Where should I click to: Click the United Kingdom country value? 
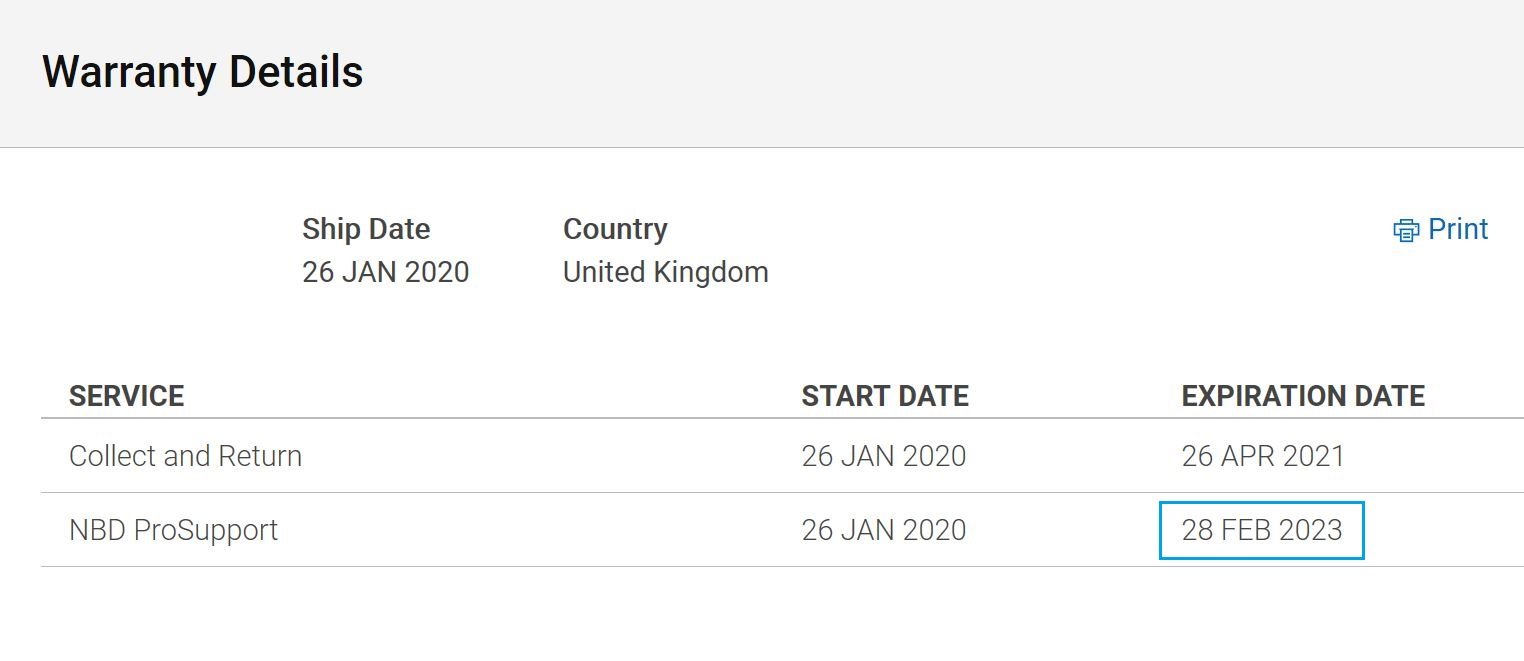click(x=666, y=272)
